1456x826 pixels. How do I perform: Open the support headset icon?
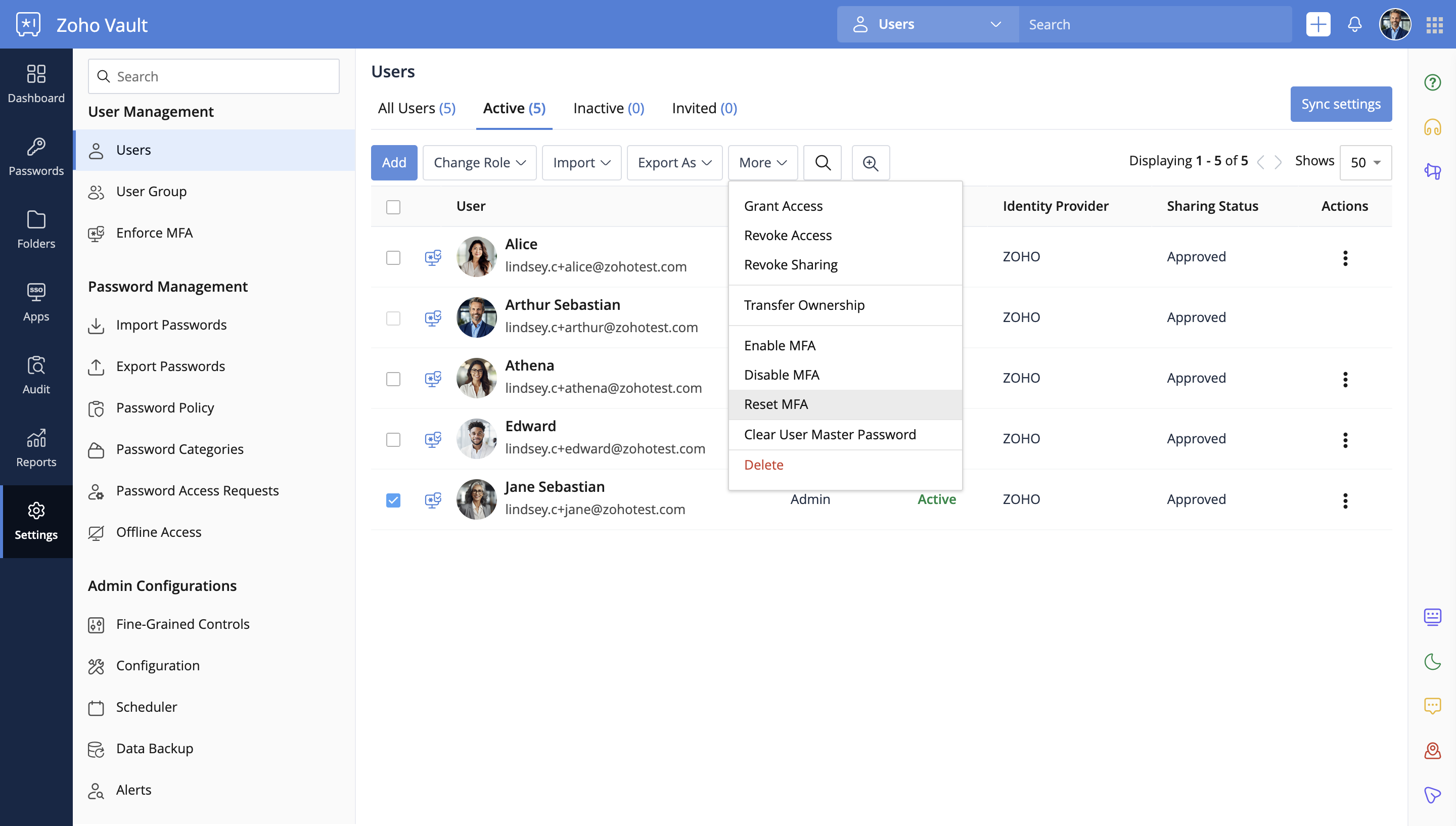click(x=1433, y=127)
